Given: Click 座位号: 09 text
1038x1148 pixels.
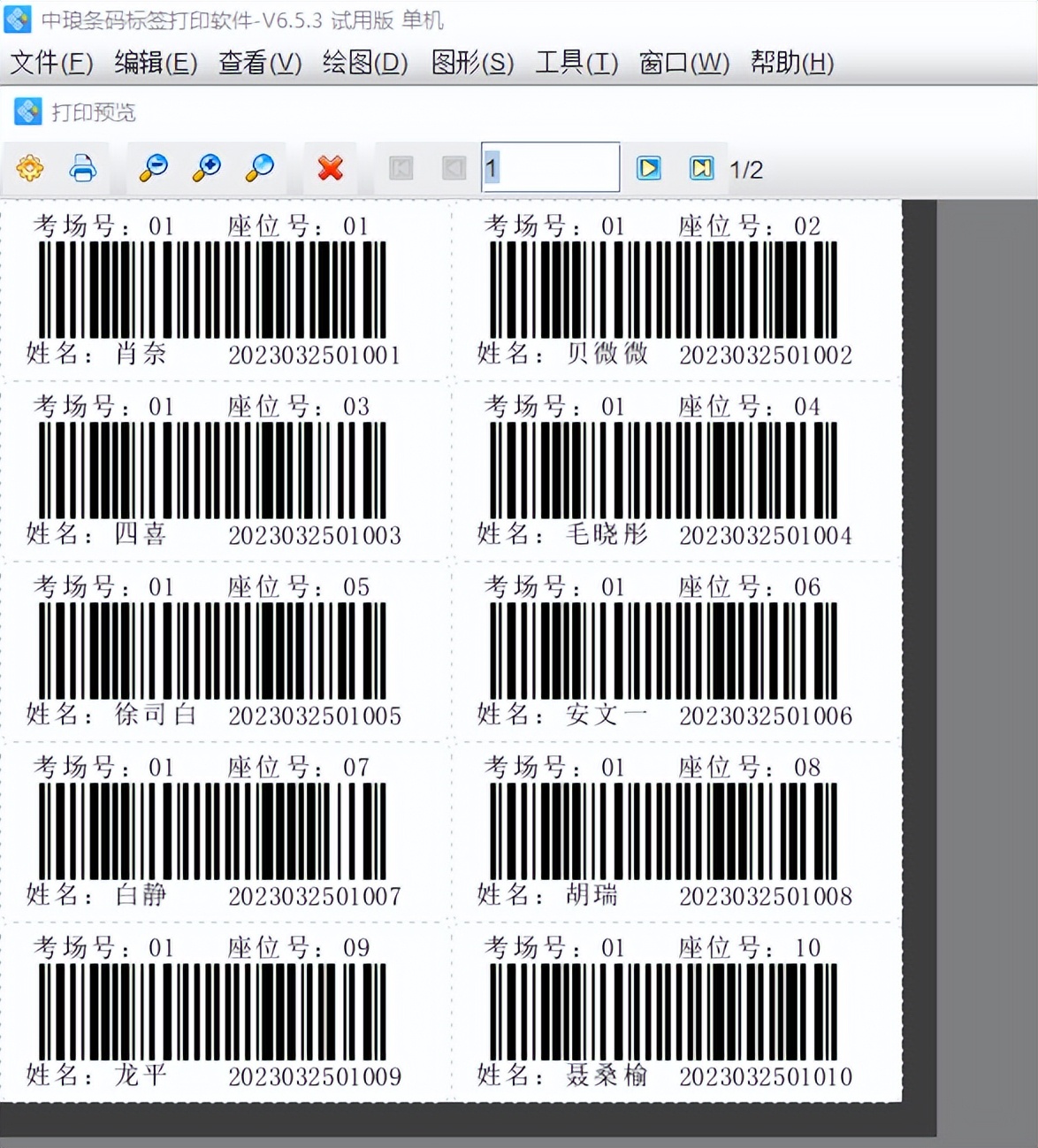Looking at the screenshot, I should (x=298, y=948).
